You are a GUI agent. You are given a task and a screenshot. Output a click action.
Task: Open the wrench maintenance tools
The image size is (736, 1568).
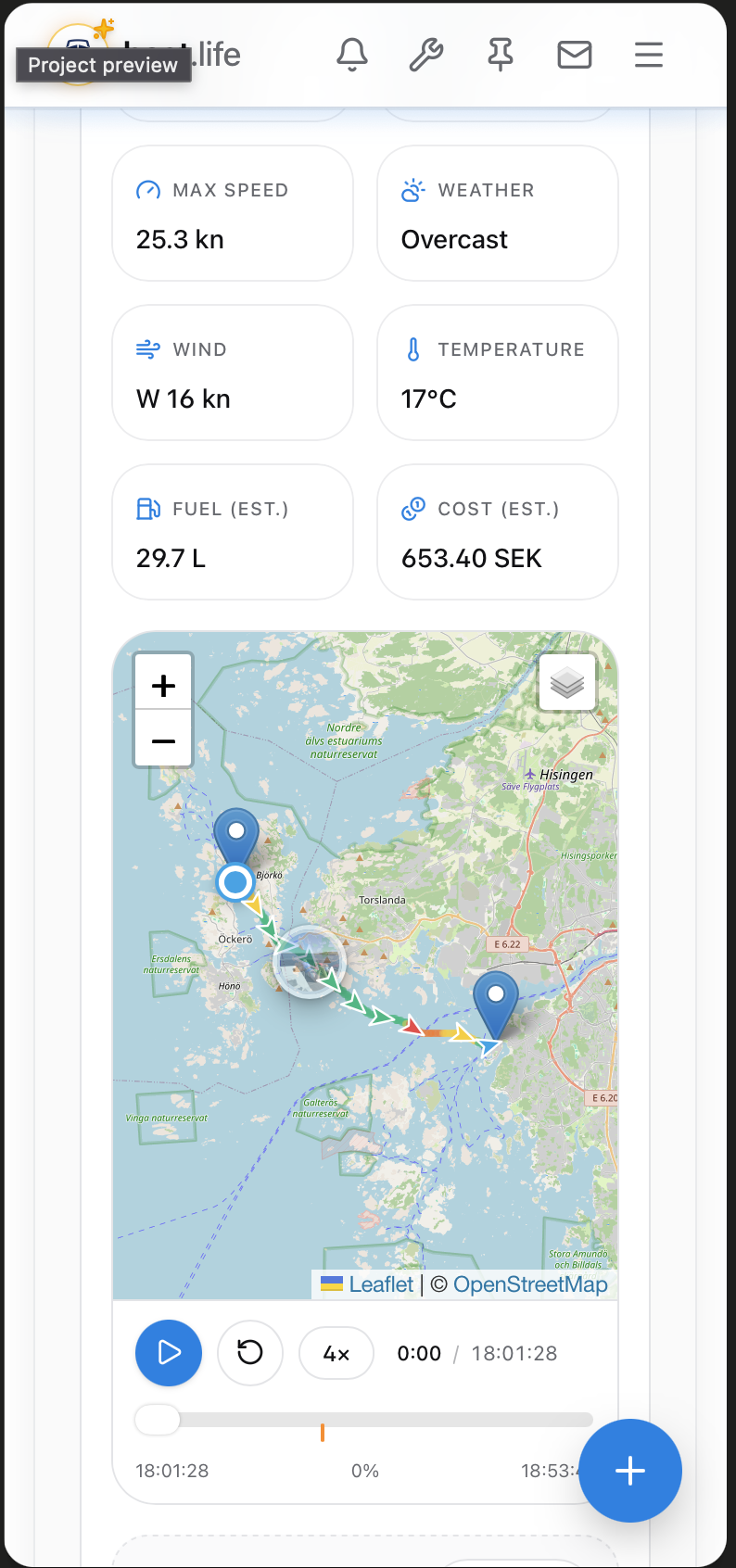pyautogui.click(x=426, y=56)
